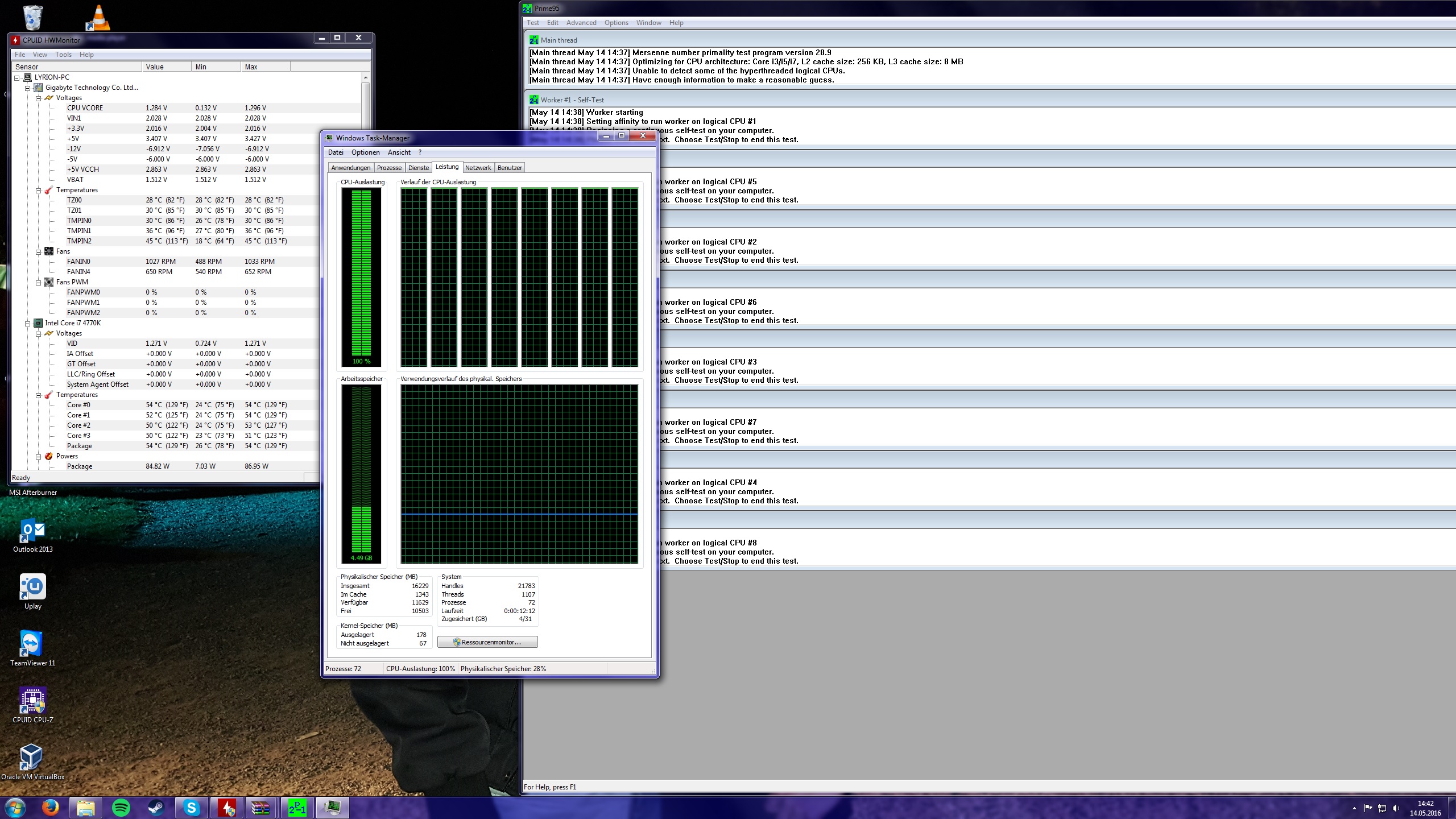
Task: Click the Skype taskbar icon
Action: point(192,808)
